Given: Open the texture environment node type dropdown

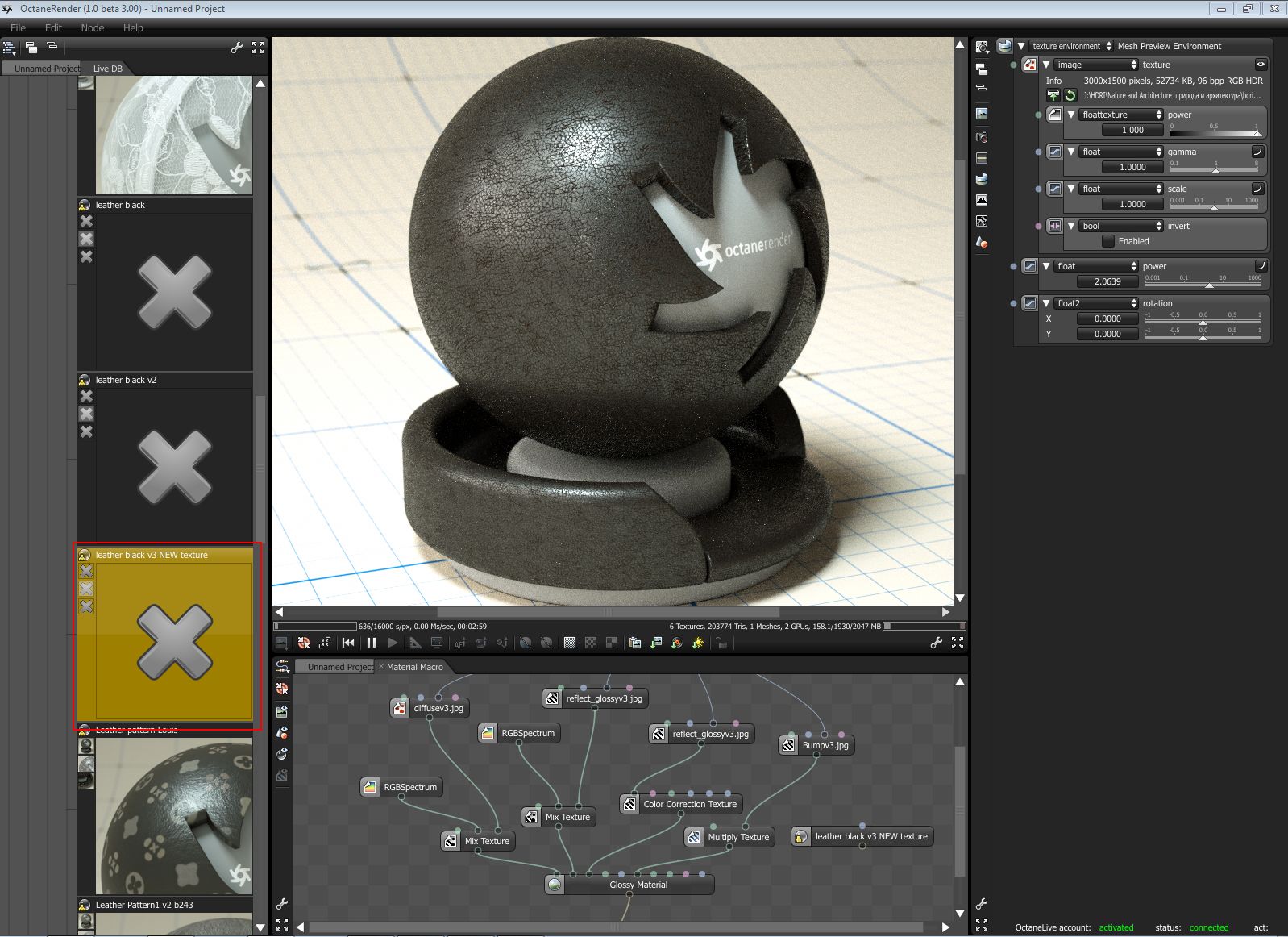Looking at the screenshot, I should click(1071, 46).
